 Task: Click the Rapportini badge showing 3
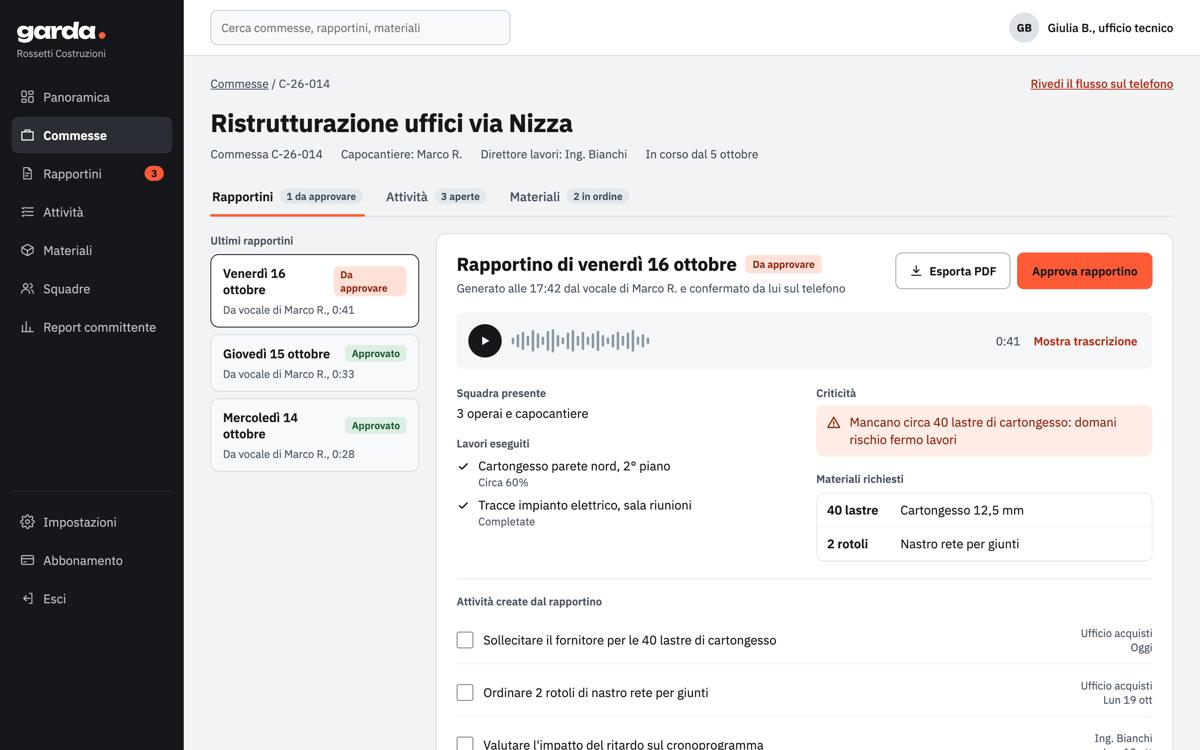pyautogui.click(x=153, y=174)
